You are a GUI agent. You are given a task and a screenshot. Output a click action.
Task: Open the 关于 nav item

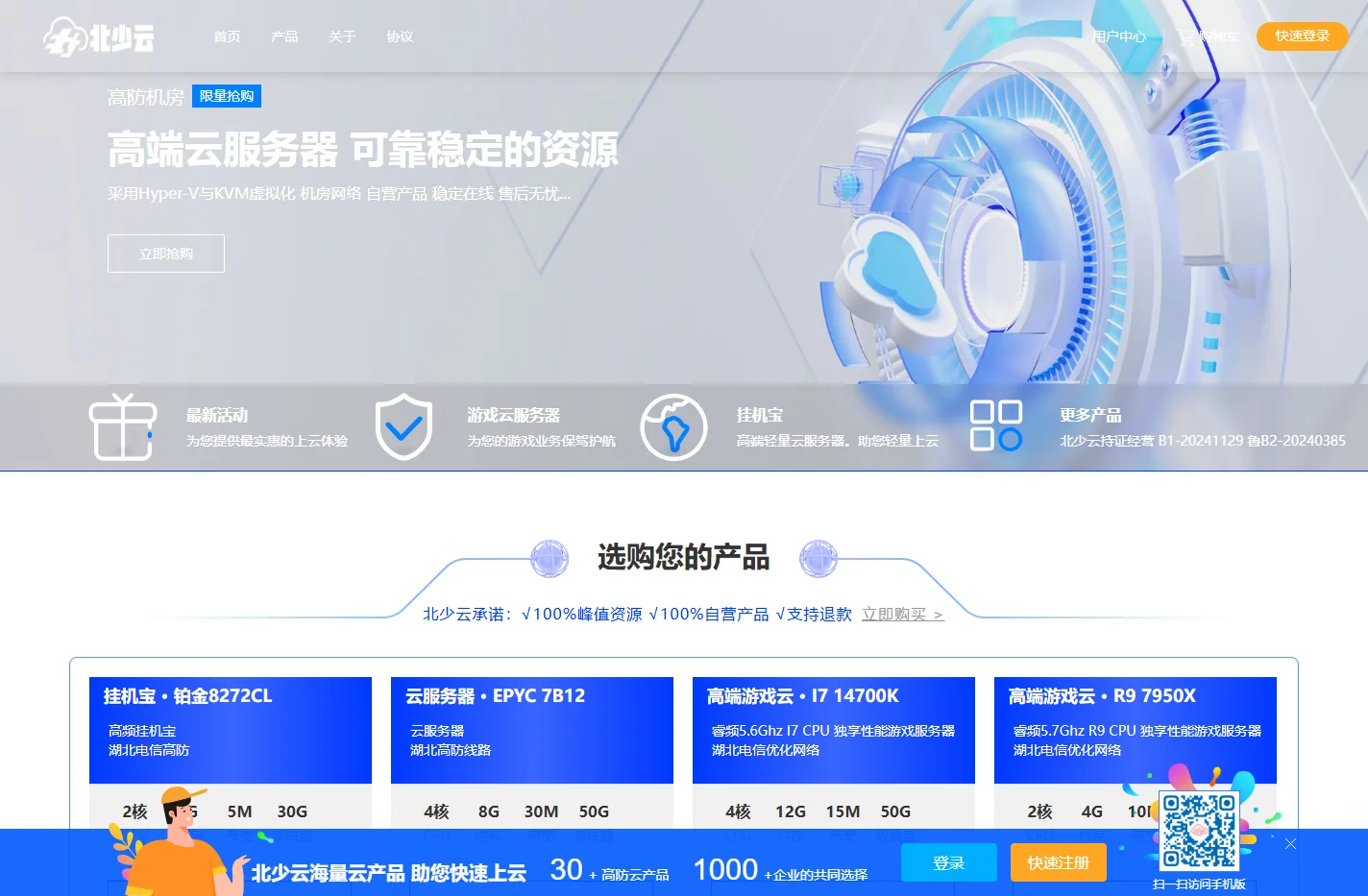tap(342, 36)
